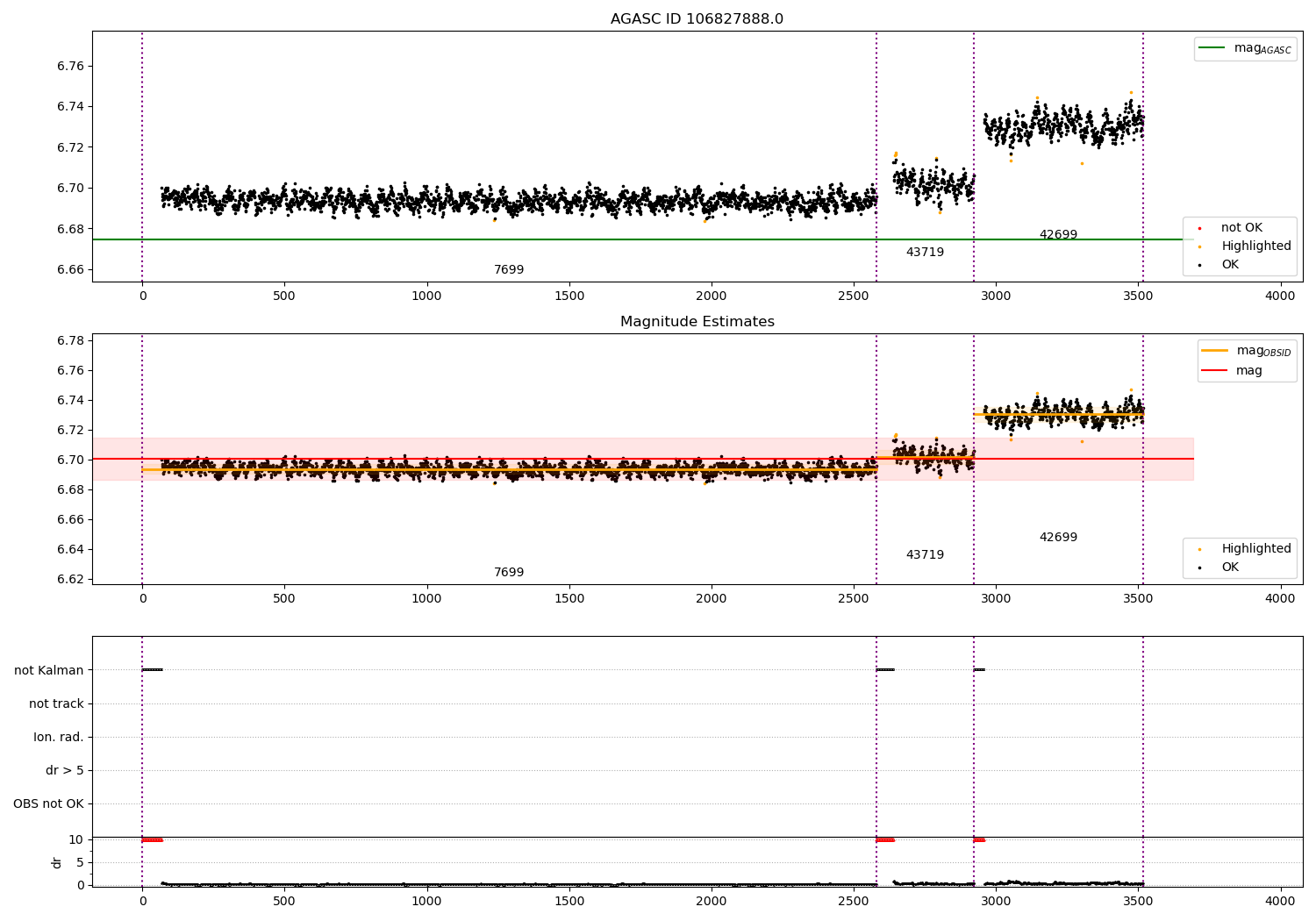Click the 43719 obsid label in top plot
This screenshot has height=921, width=1316.
point(925,253)
